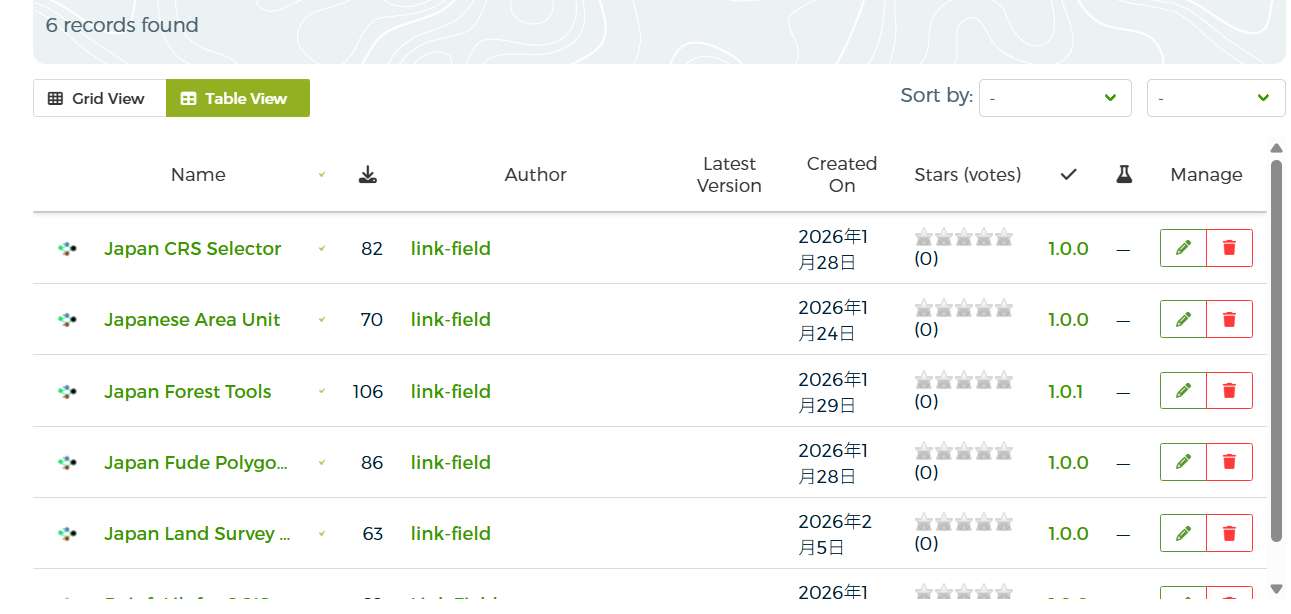This screenshot has width=1291, height=614.
Task: Click the approved checkmark column header
Action: click(x=1068, y=175)
